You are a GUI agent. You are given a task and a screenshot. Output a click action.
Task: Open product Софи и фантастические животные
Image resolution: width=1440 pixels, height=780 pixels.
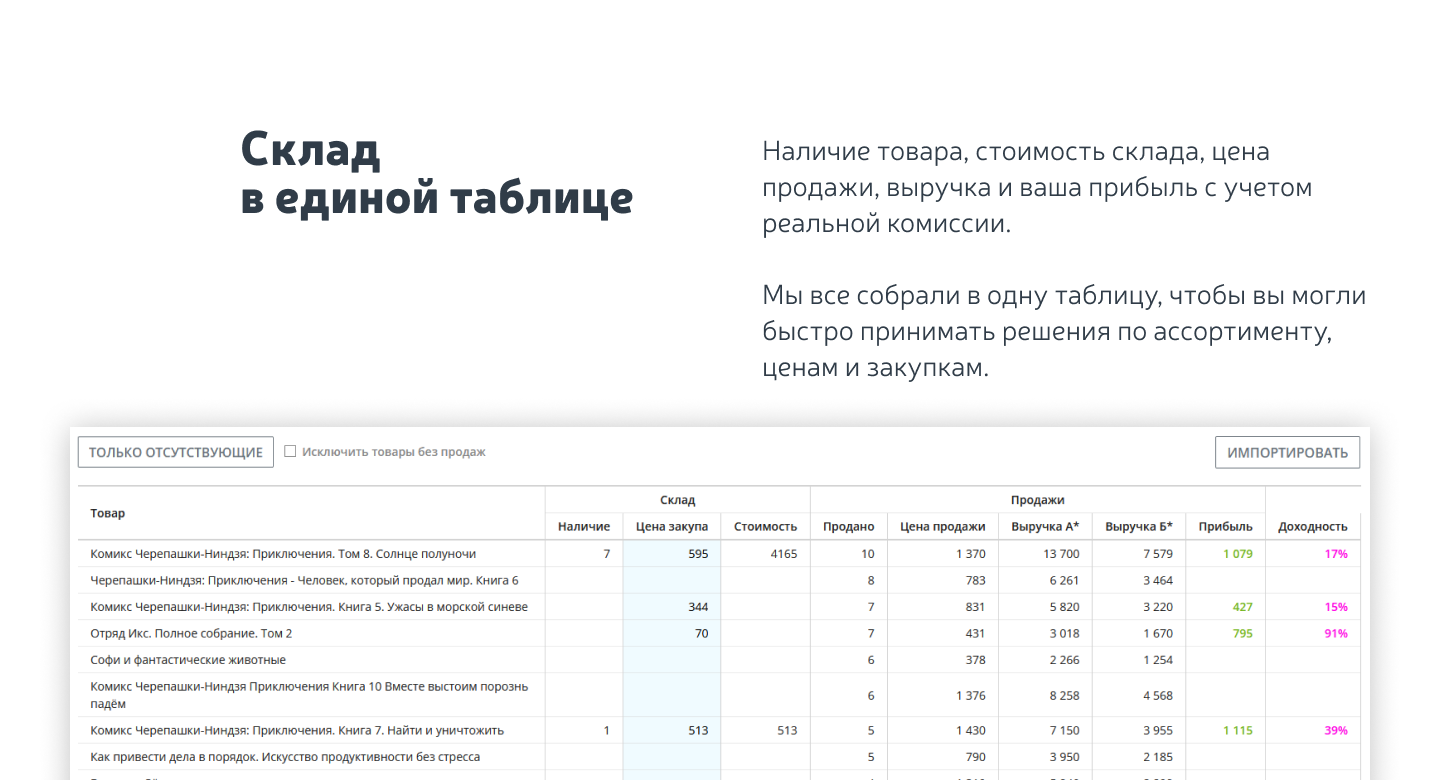coord(188,660)
